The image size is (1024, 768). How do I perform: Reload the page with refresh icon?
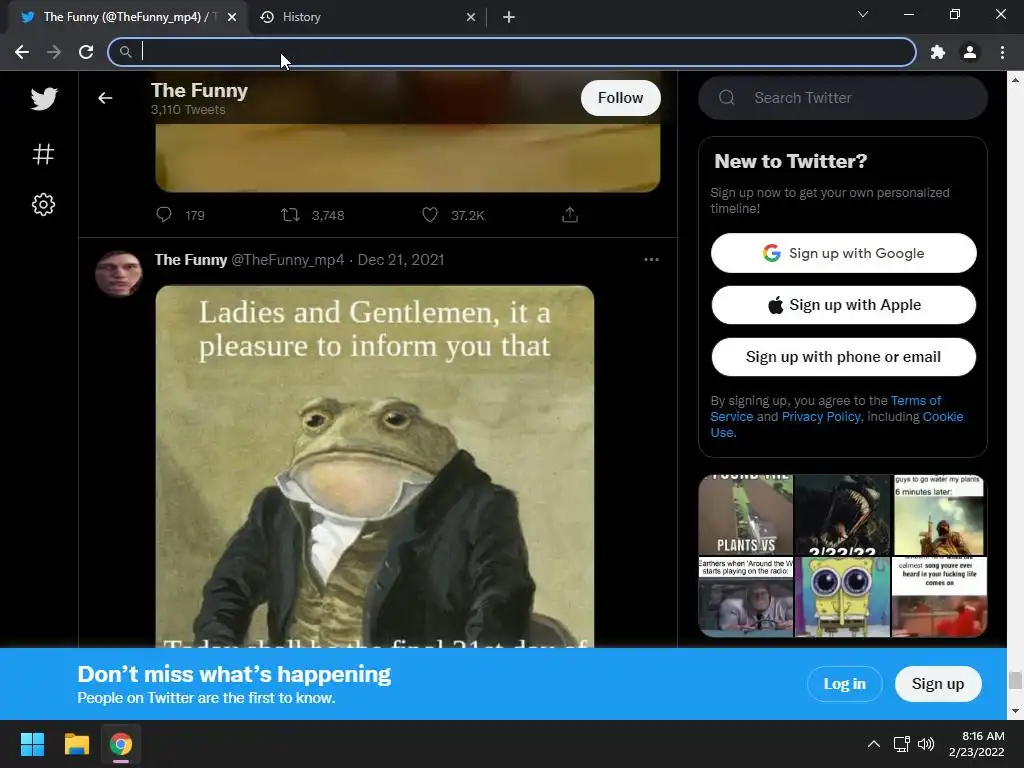pyautogui.click(x=86, y=52)
